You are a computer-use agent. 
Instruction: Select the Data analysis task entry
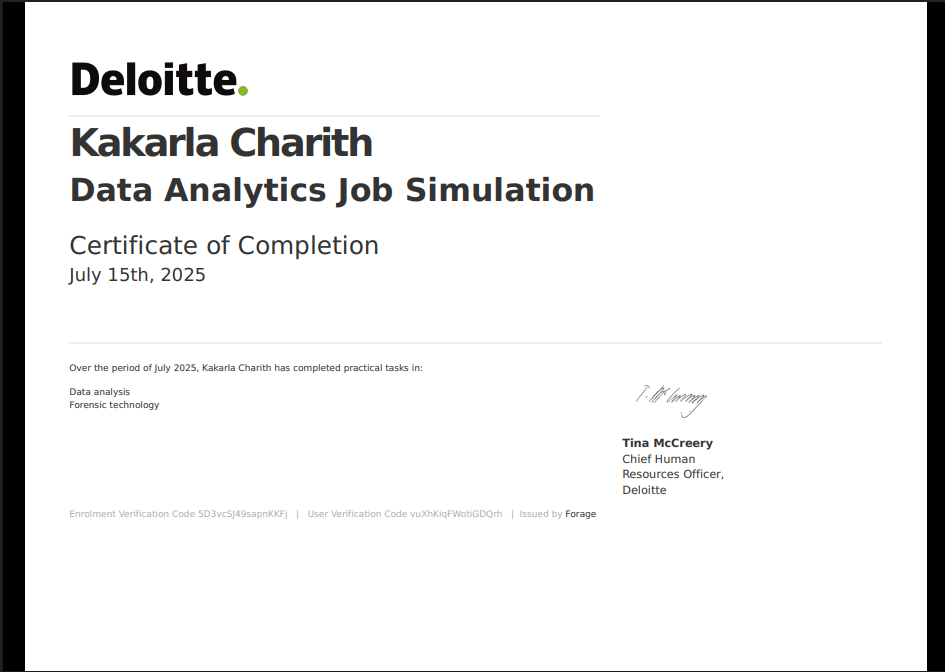[x=99, y=391]
